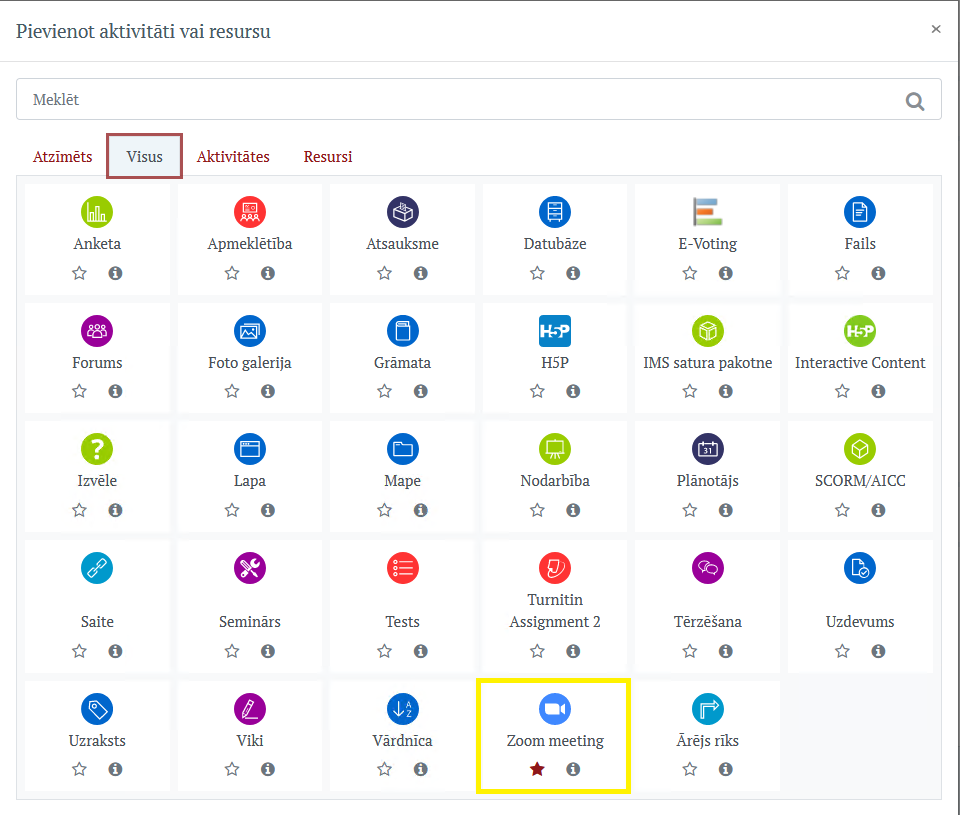Star the Uzdevums activity as favorite
960x815 pixels.
pos(842,651)
